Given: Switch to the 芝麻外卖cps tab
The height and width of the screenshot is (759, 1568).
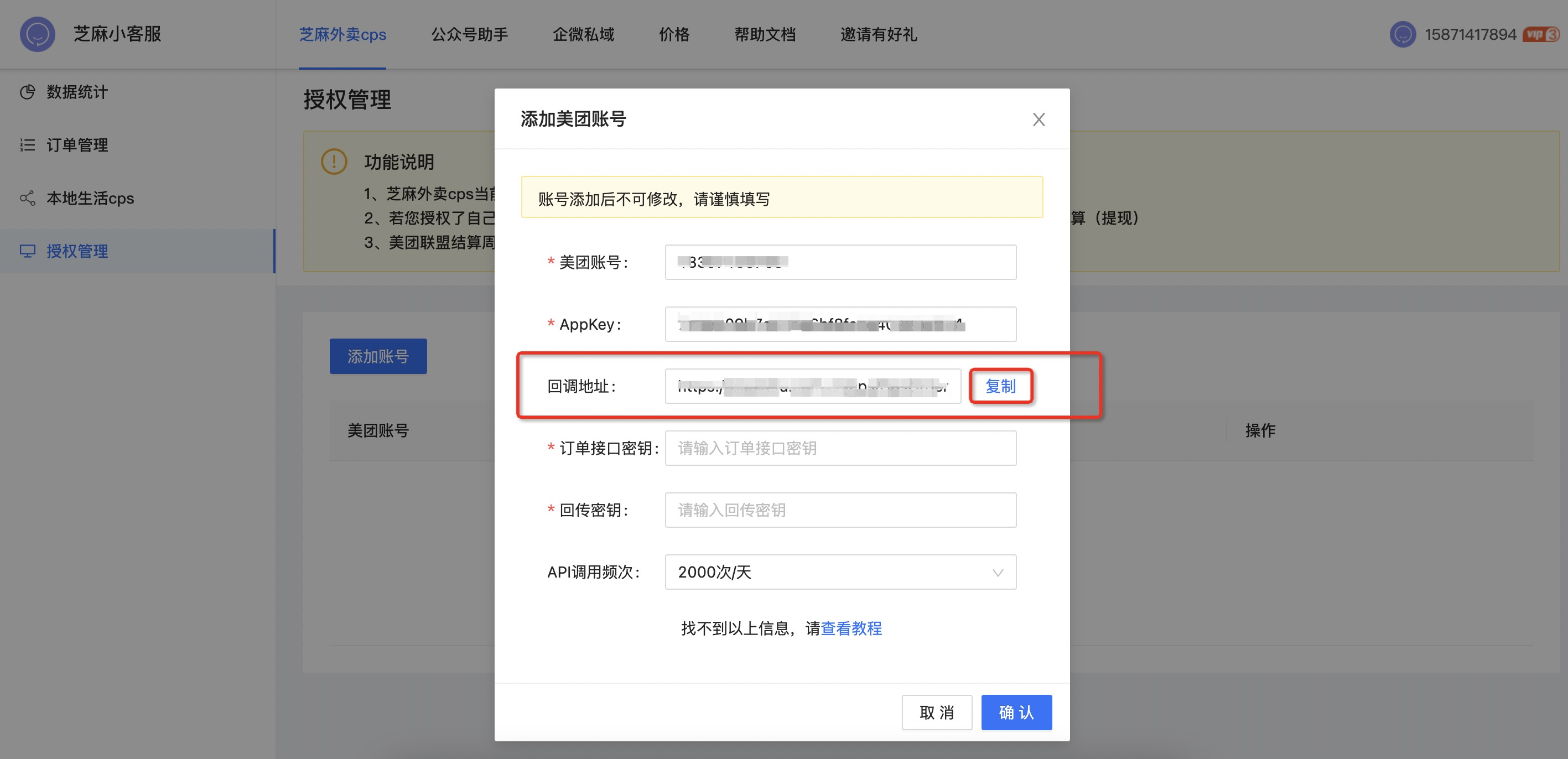Looking at the screenshot, I should click(342, 34).
